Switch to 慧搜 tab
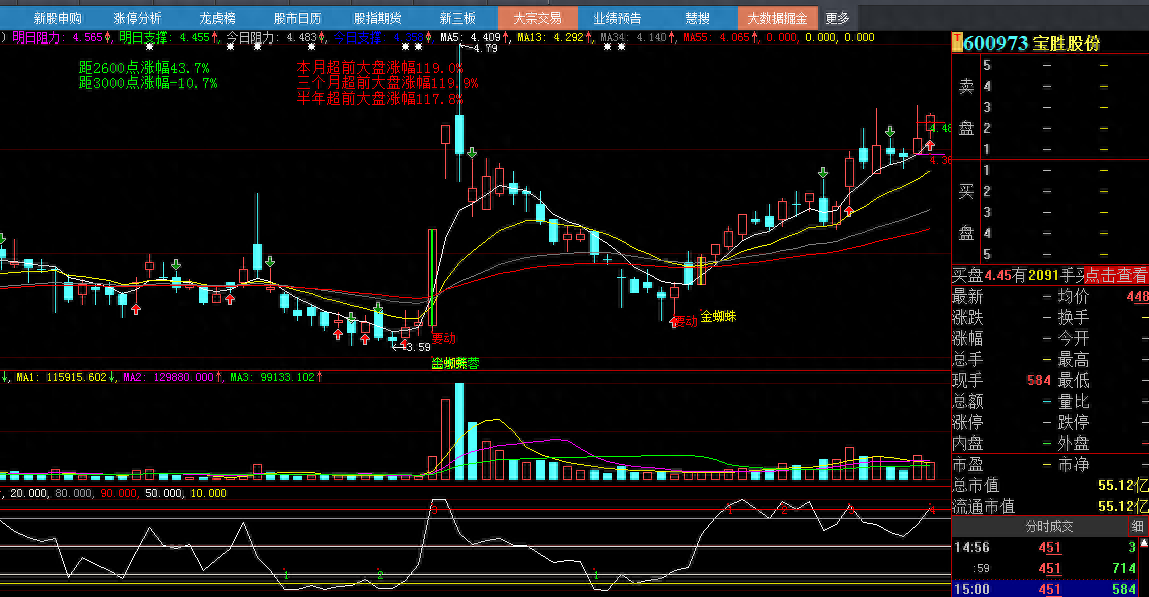The height and width of the screenshot is (597, 1149). [x=697, y=18]
